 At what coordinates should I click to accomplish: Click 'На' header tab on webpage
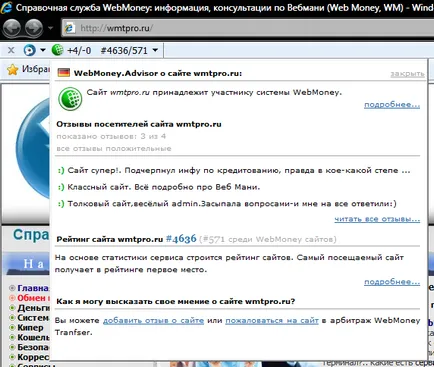pos(33,264)
